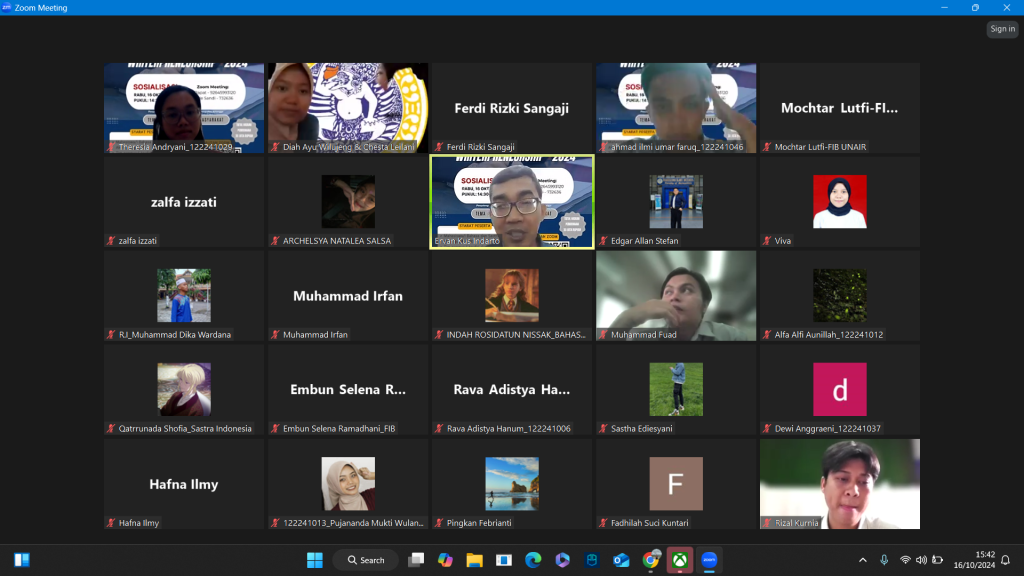
Task: Open File Explorer from the taskbar
Action: click(x=474, y=560)
